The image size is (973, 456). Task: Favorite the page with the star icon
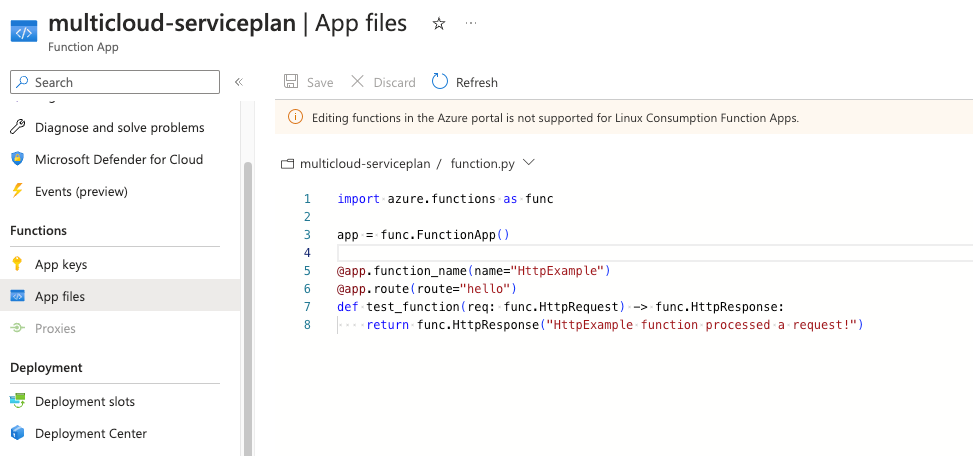coord(439,24)
